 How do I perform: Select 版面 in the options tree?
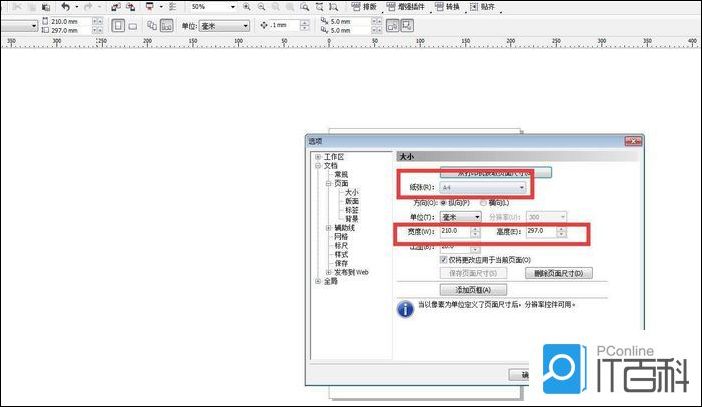[x=351, y=201]
